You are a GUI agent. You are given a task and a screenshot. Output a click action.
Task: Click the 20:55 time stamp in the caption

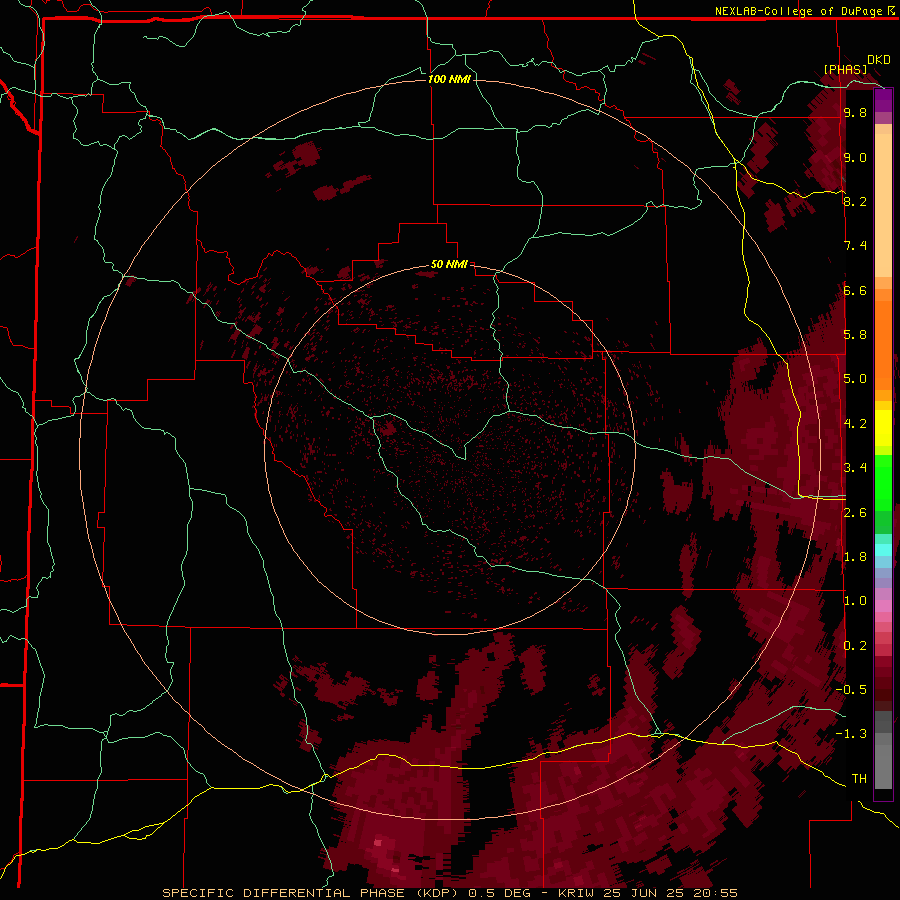[x=715, y=893]
